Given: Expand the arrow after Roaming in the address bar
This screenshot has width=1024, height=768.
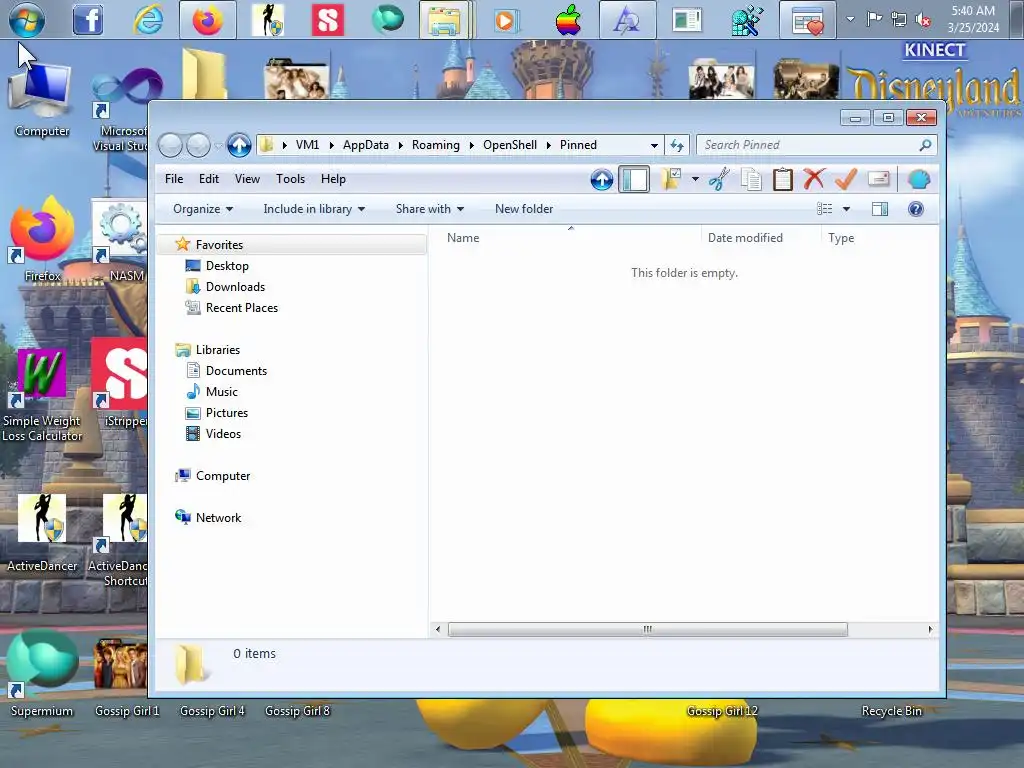Looking at the screenshot, I should pos(471,145).
